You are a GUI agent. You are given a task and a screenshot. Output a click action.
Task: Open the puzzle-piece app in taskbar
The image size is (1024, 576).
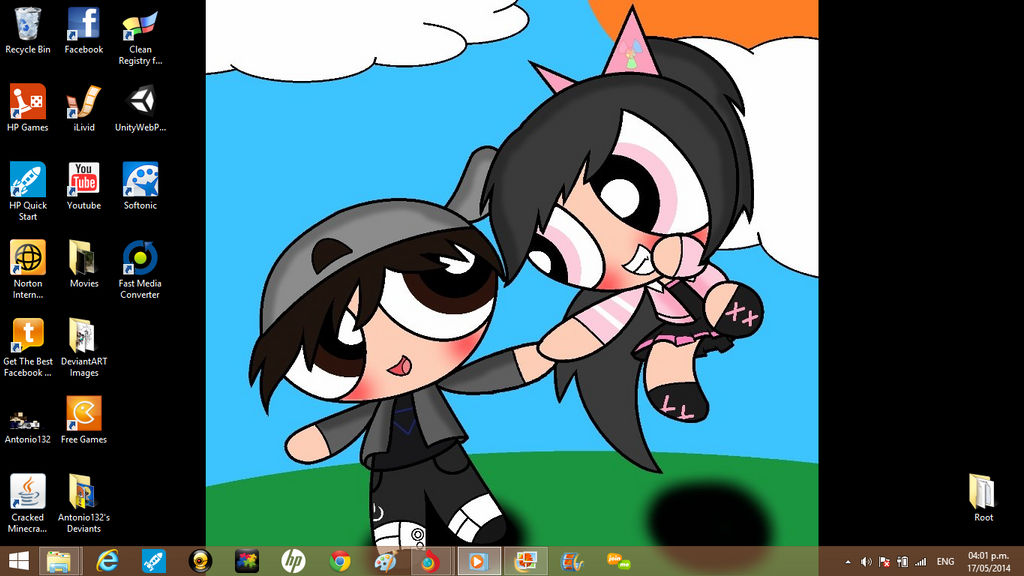[x=247, y=561]
